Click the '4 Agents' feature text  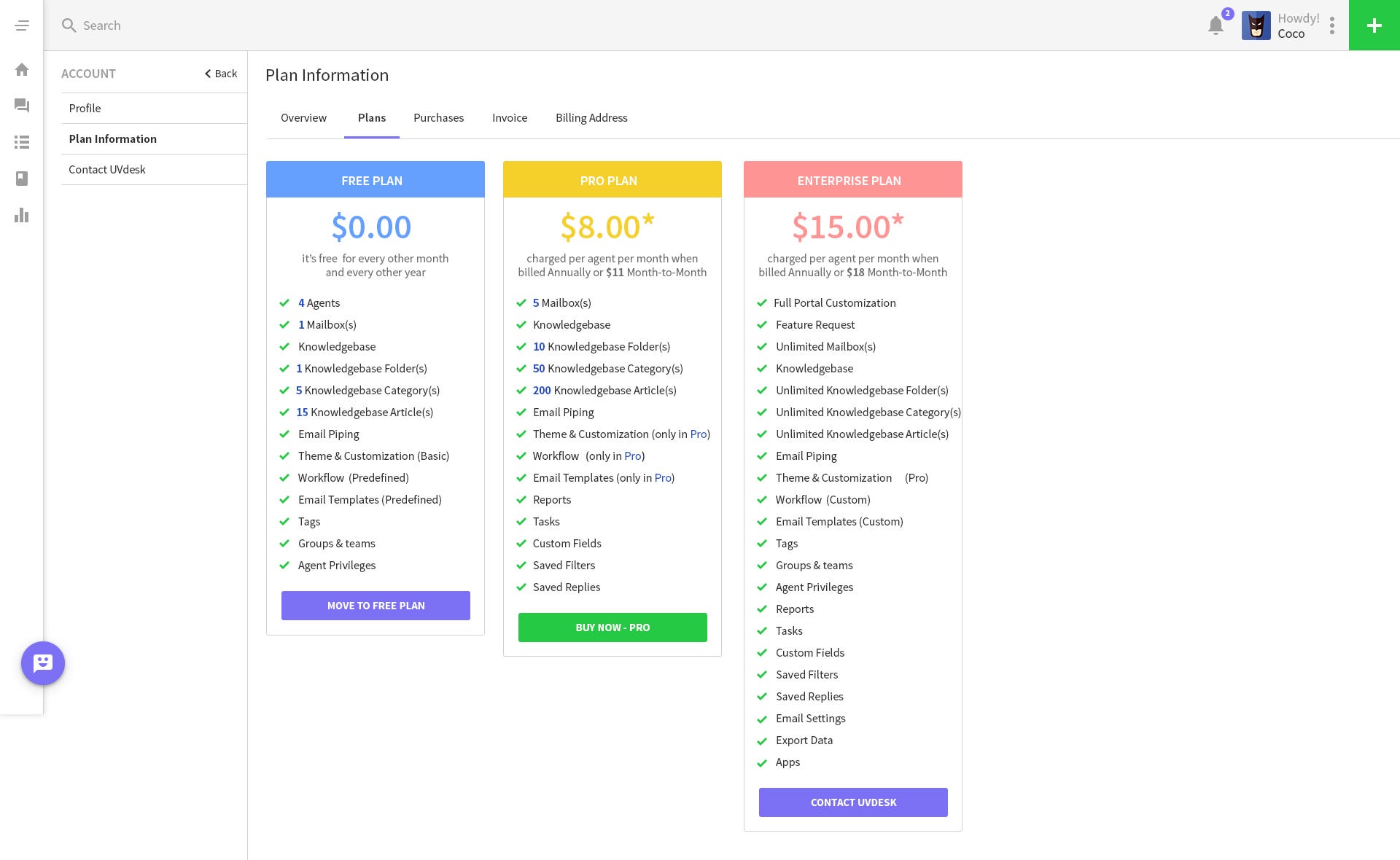[x=319, y=302]
